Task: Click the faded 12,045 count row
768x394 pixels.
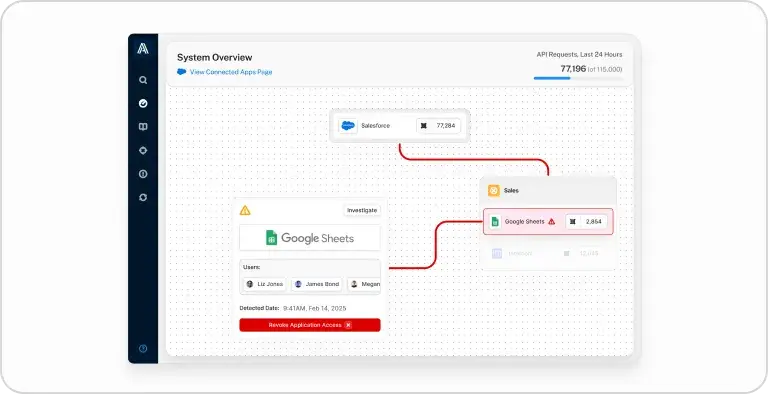Action: (x=548, y=253)
